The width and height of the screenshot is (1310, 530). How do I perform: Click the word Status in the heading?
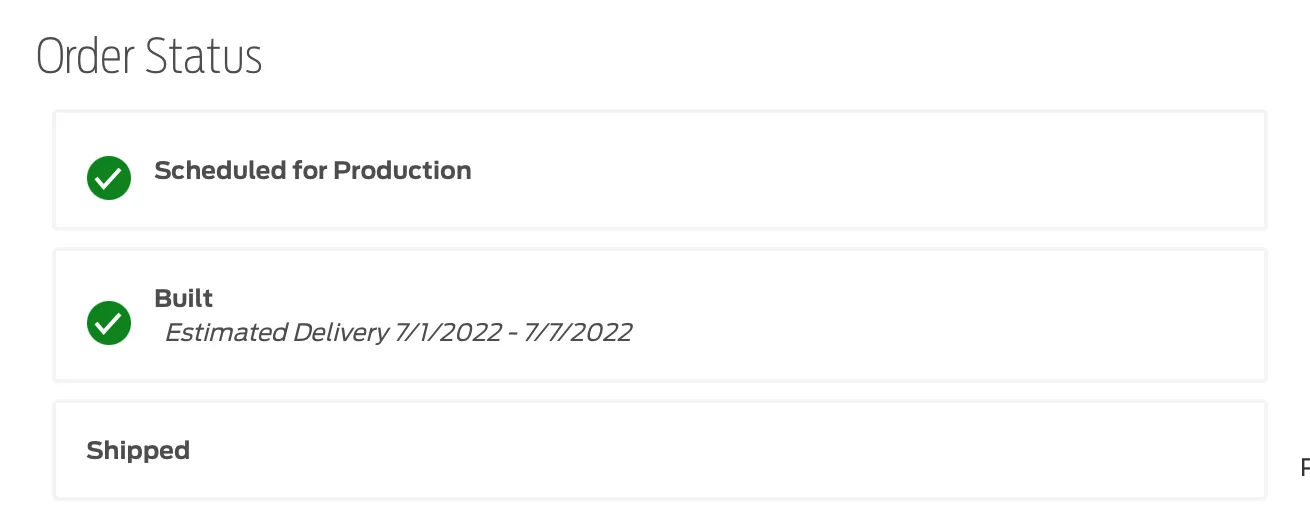pyautogui.click(x=205, y=57)
